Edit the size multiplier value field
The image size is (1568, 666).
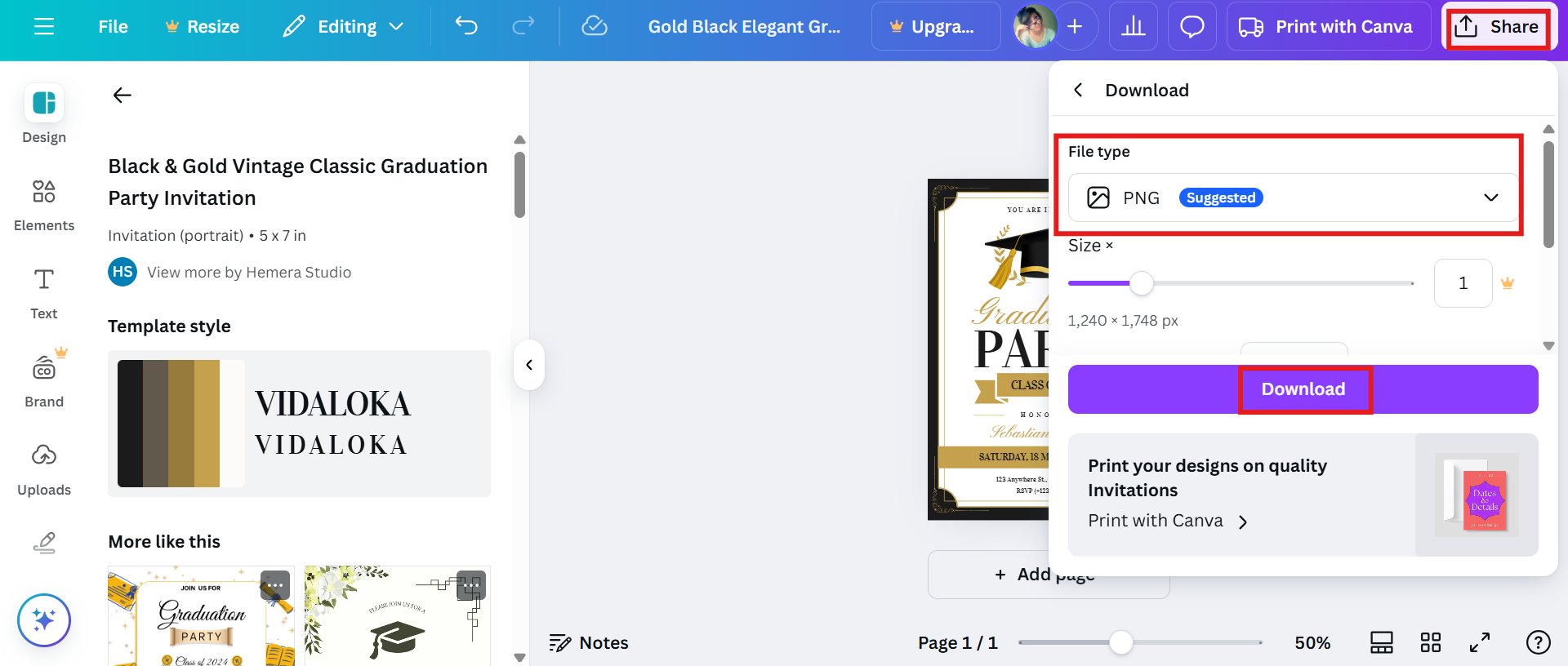[x=1463, y=283]
